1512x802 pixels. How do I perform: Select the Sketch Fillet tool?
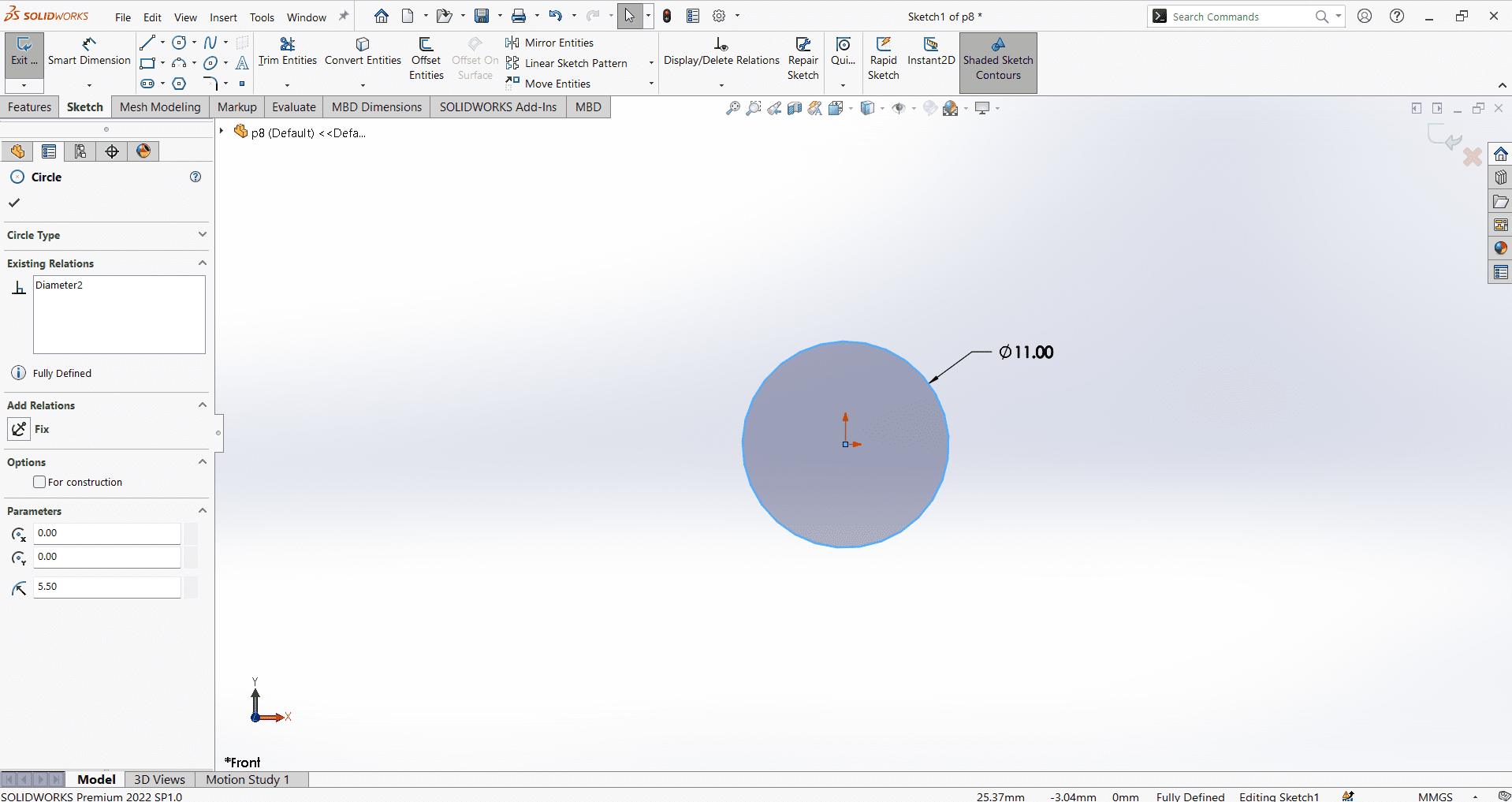pyautogui.click(x=210, y=84)
